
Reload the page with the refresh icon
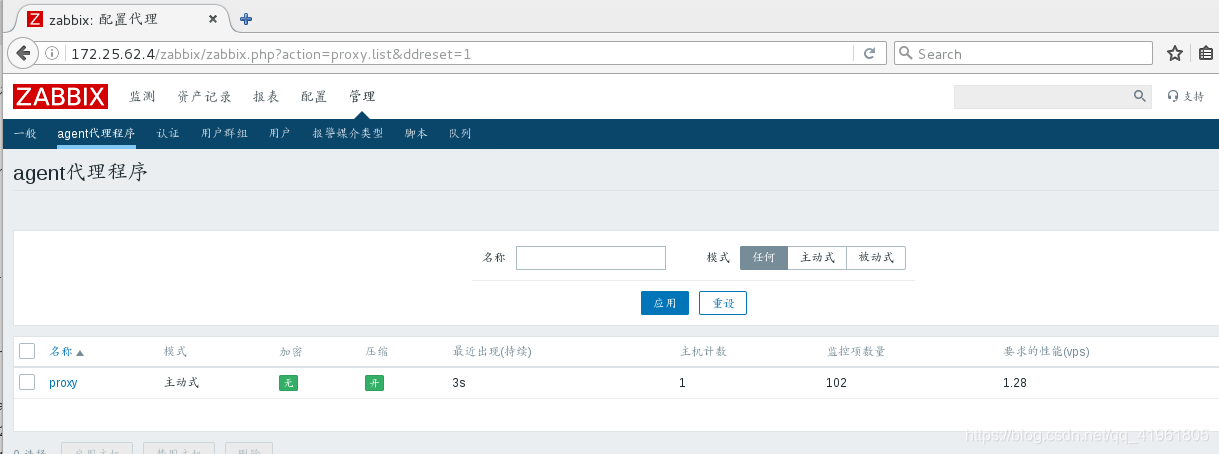point(869,54)
